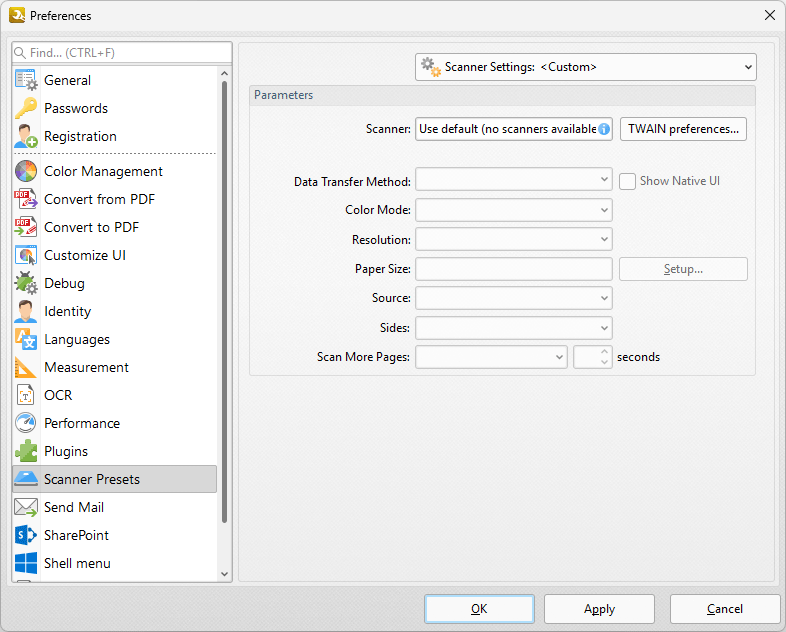Open the Resolution dropdown
Viewport: 786px width, 632px height.
click(x=513, y=240)
